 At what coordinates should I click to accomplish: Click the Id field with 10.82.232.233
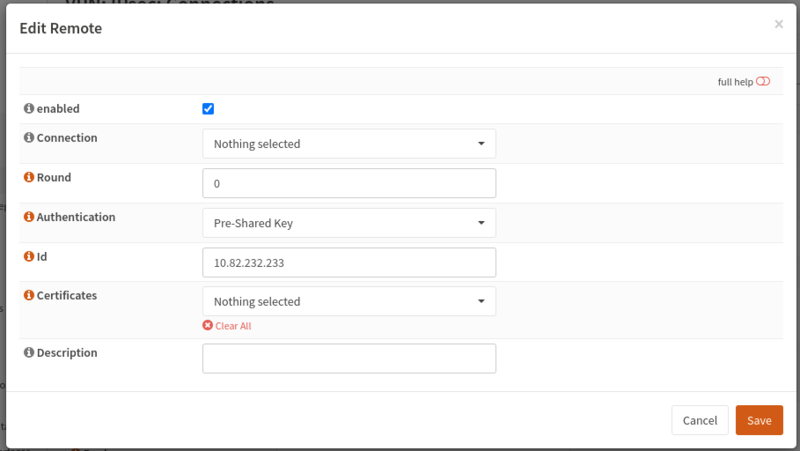pyautogui.click(x=349, y=262)
